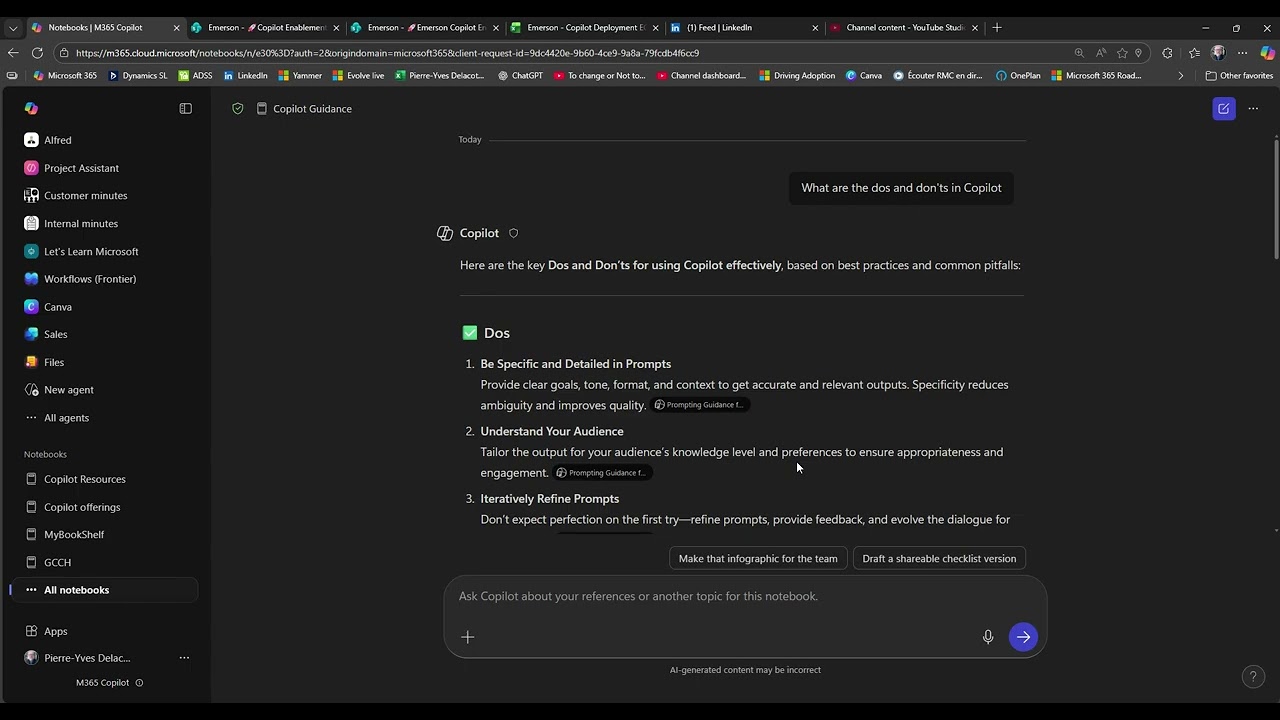Screen dimensions: 1280x720
Task: Go back in the browser
Action: coord(13,53)
